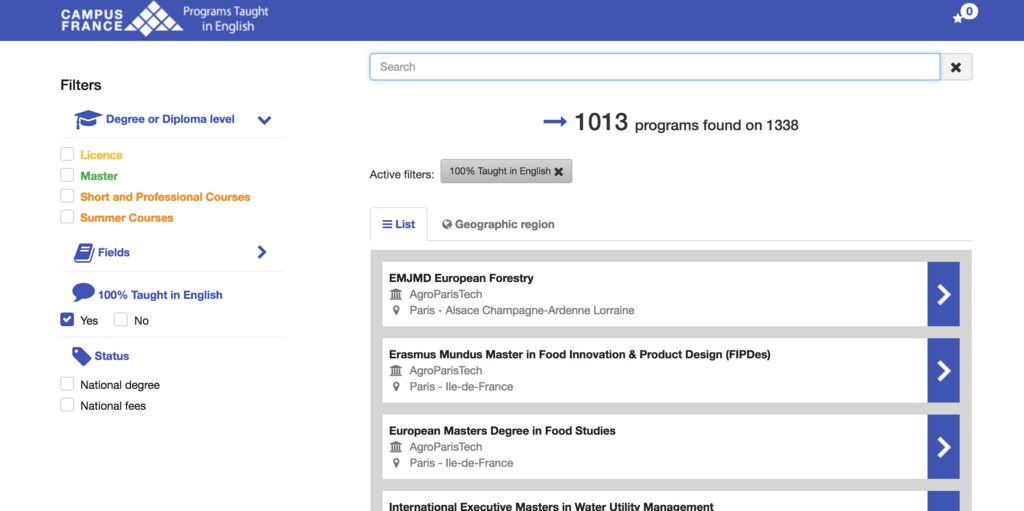Open European Masters Degree in Food Studies arrow
Viewport: 1024px width, 511px height.
[944, 446]
